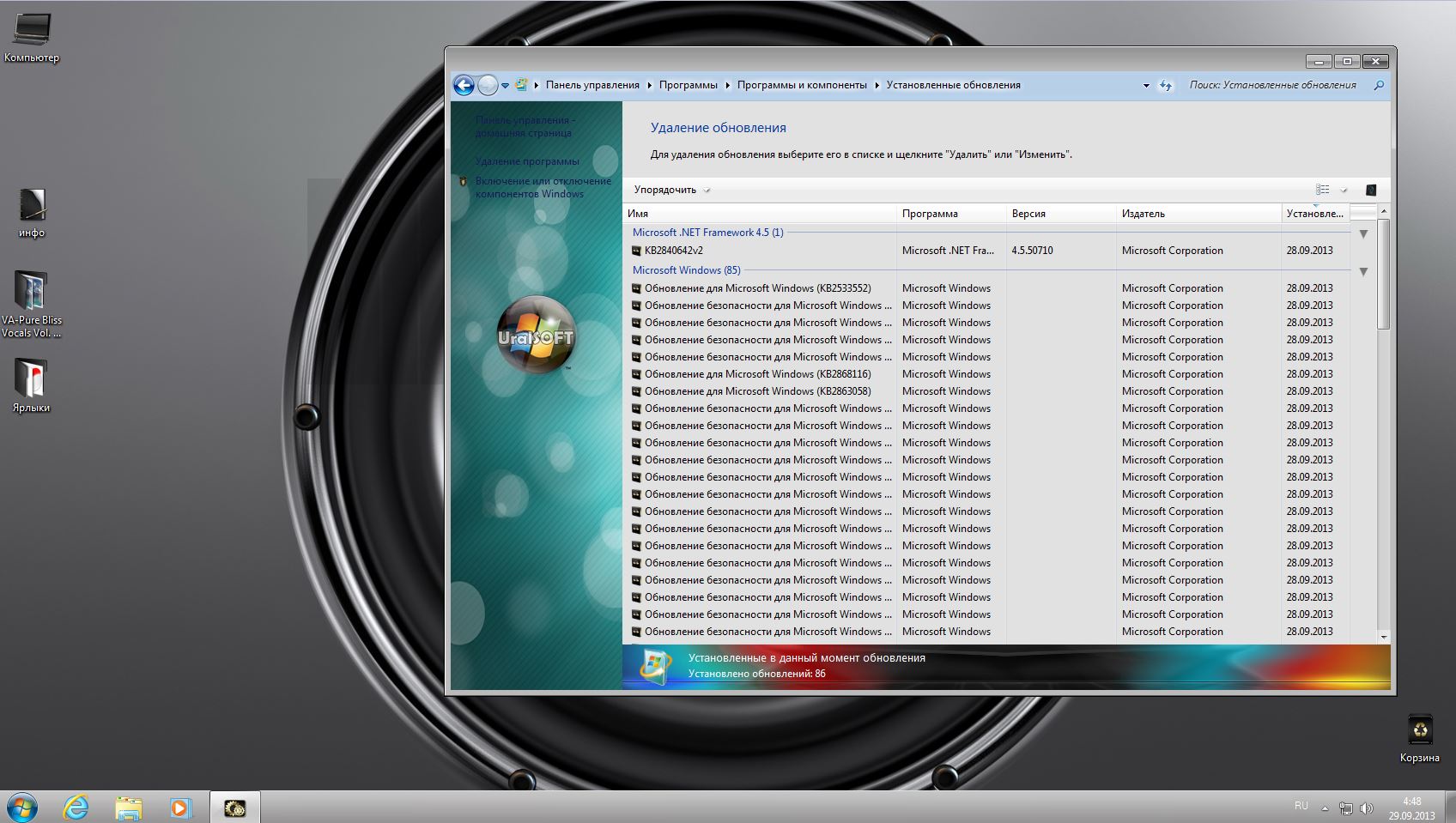Go to Панель управления breadcrumb
The height and width of the screenshot is (823, 1456).
point(592,85)
